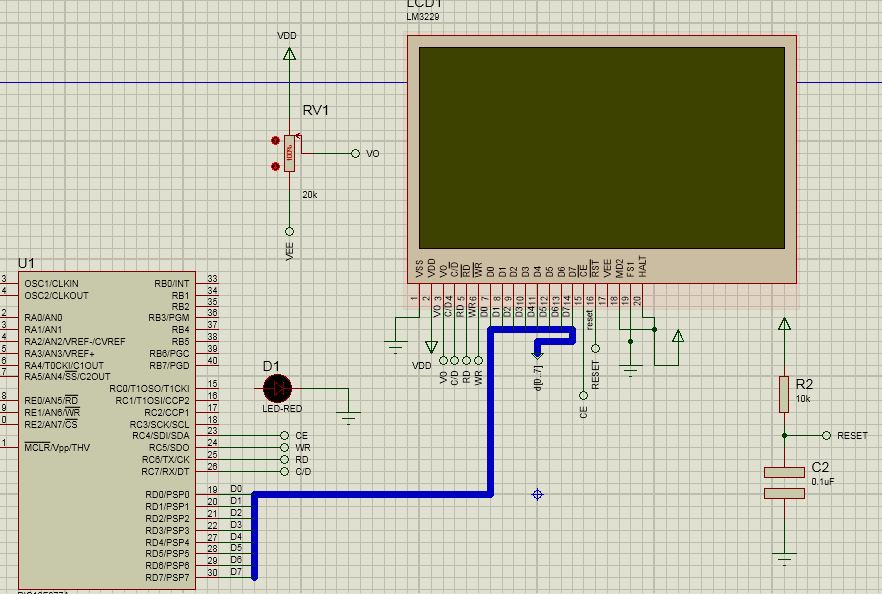This screenshot has width=882, height=594.
Task: Click the RD terminal on pin RC6
Action: click(x=285, y=460)
